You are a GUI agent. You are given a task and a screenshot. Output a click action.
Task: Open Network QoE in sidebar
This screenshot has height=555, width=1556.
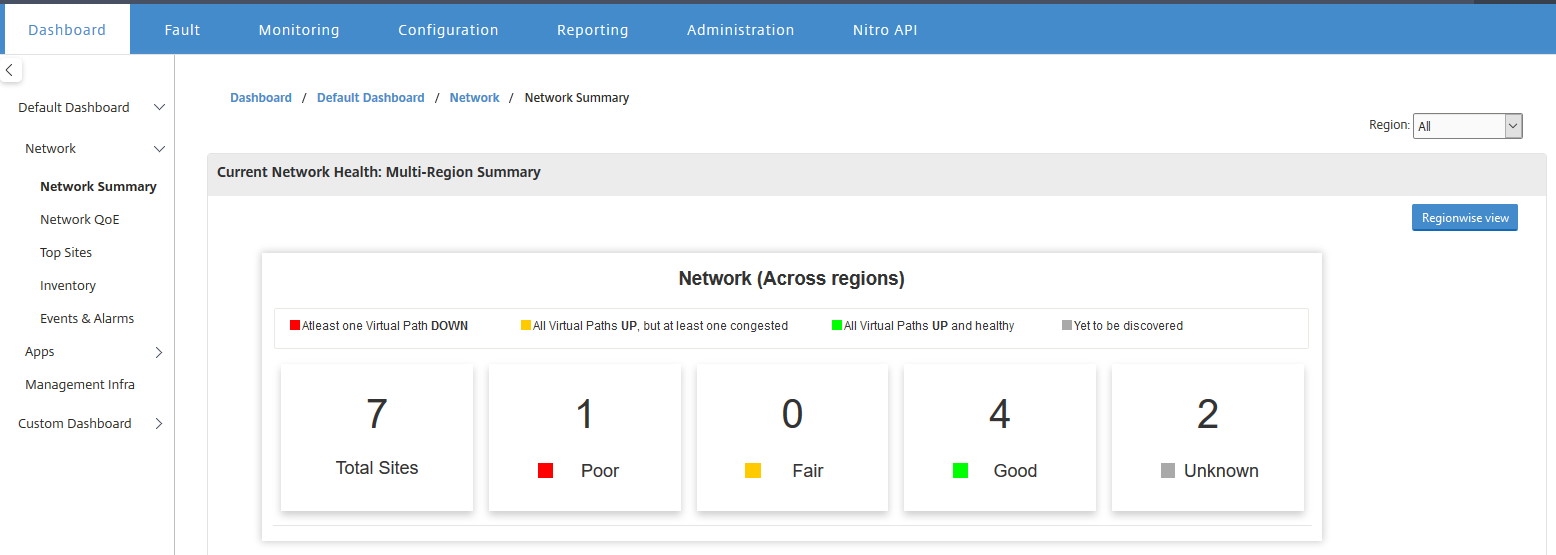pyautogui.click(x=80, y=220)
